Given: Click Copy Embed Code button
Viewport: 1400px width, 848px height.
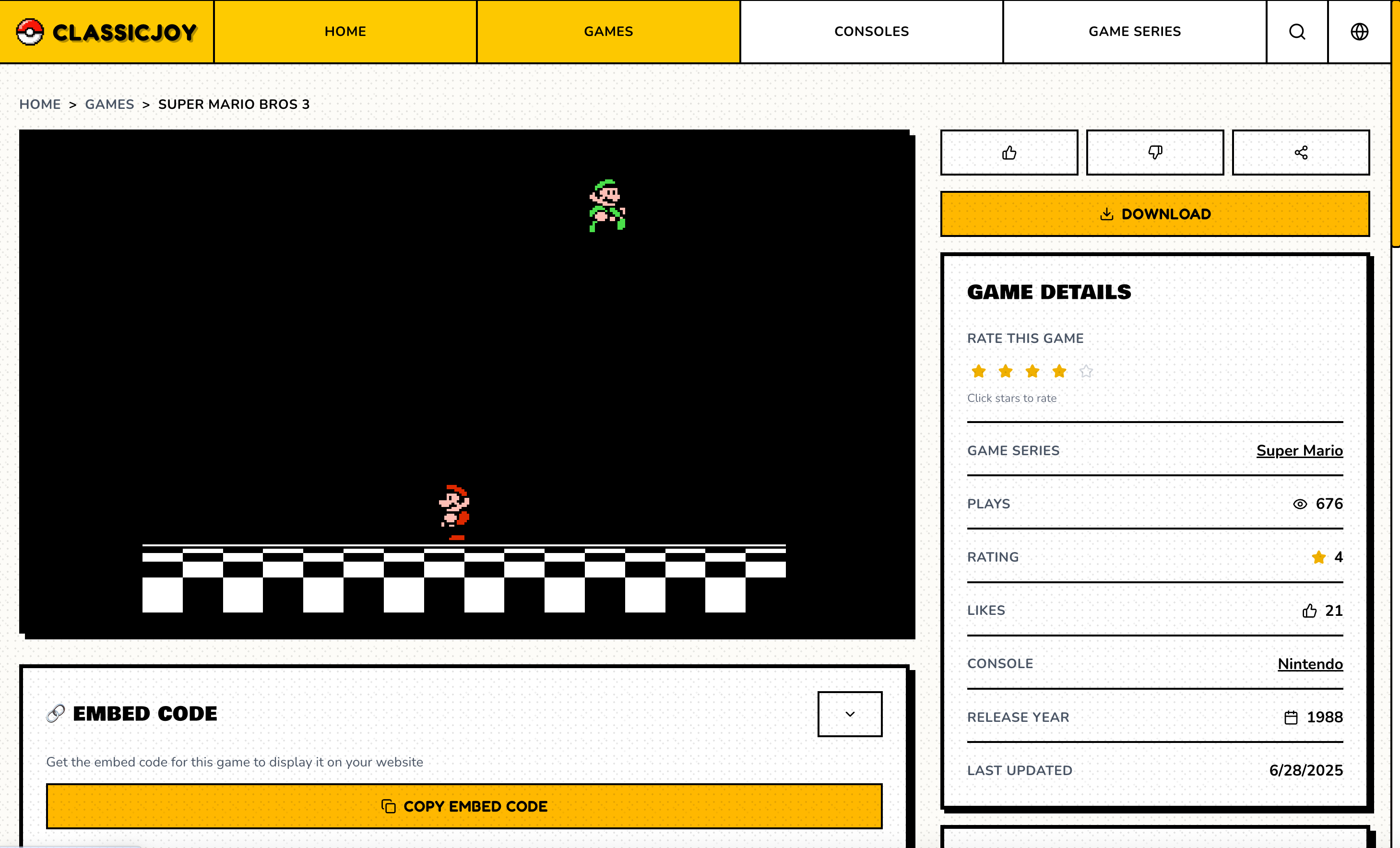Looking at the screenshot, I should click(463, 806).
